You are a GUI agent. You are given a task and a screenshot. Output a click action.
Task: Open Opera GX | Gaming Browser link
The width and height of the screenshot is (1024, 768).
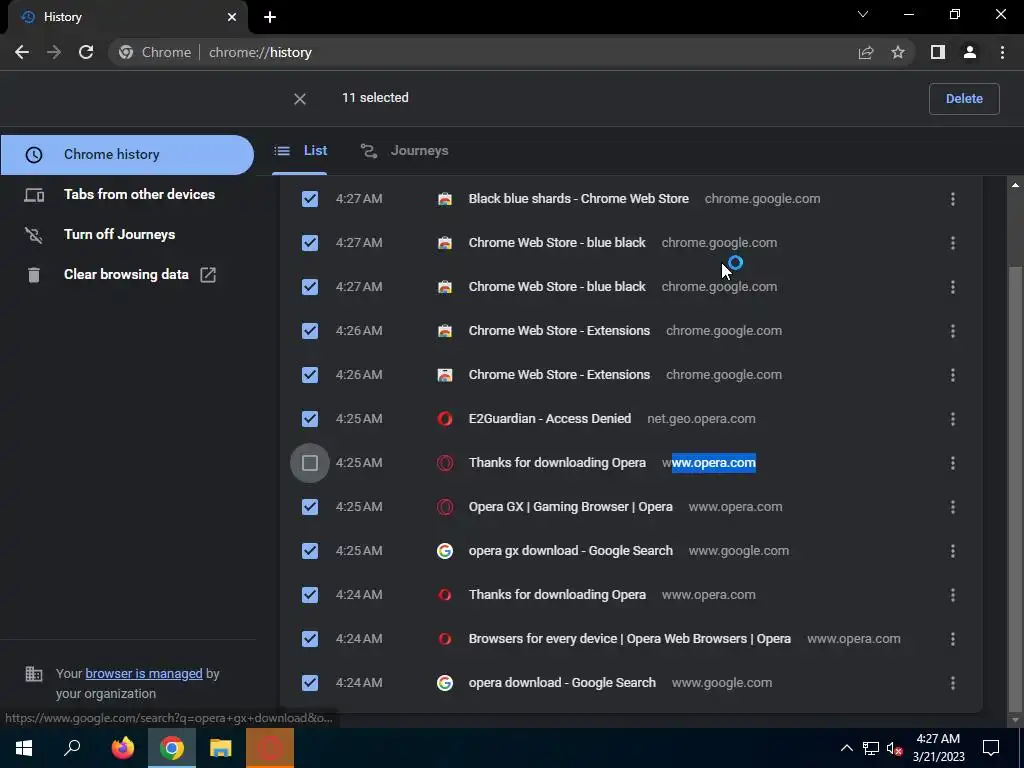coord(570,507)
